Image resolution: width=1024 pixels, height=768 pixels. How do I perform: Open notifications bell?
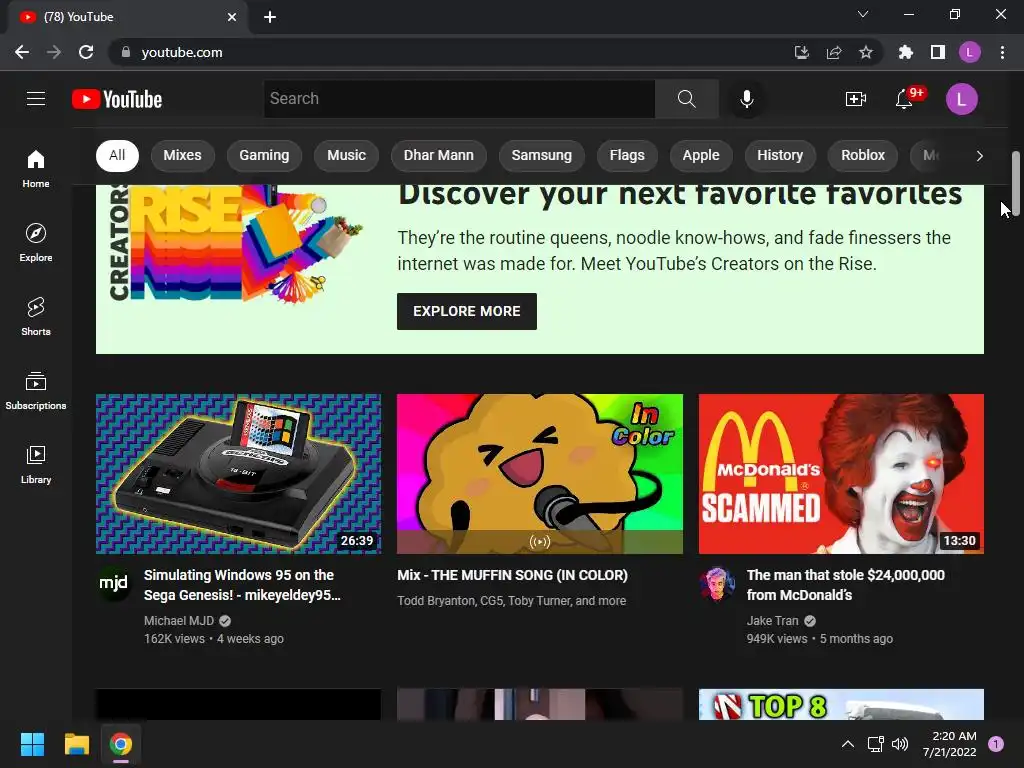pyautogui.click(x=905, y=99)
